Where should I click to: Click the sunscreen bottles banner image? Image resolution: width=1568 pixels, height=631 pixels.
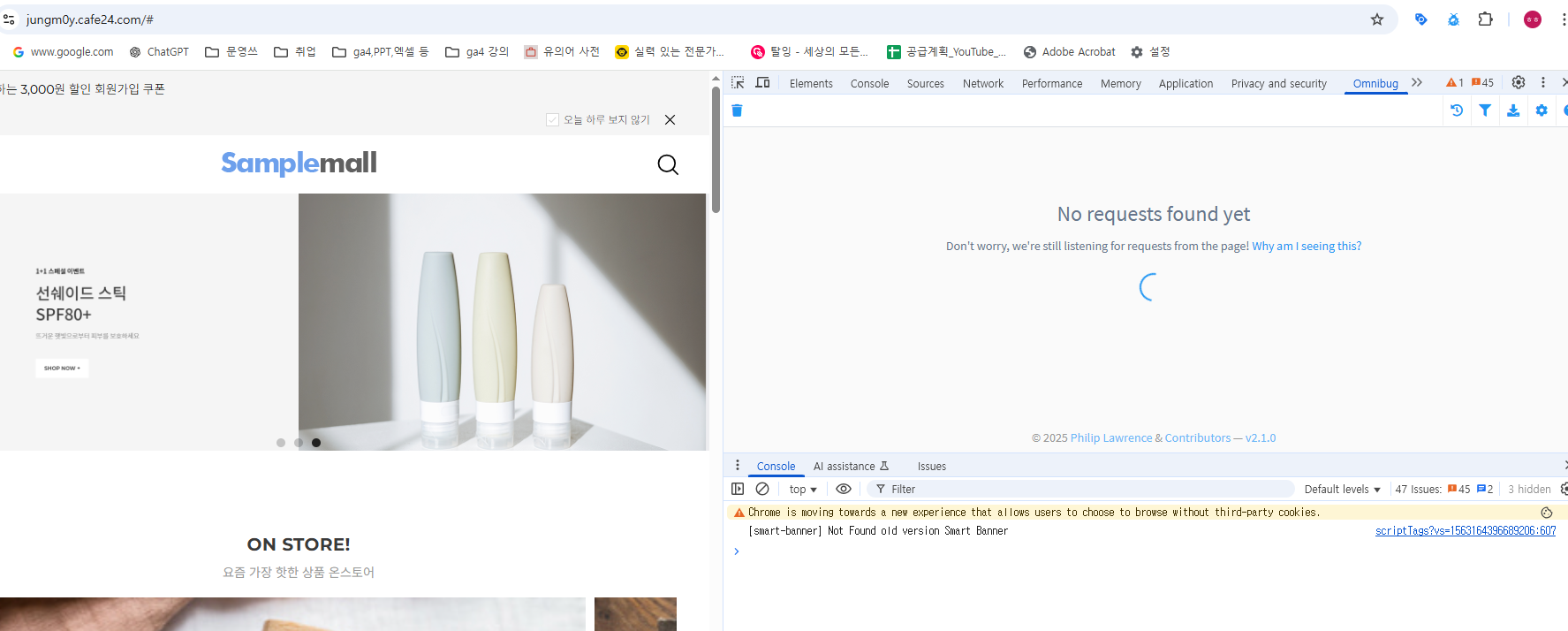click(502, 322)
